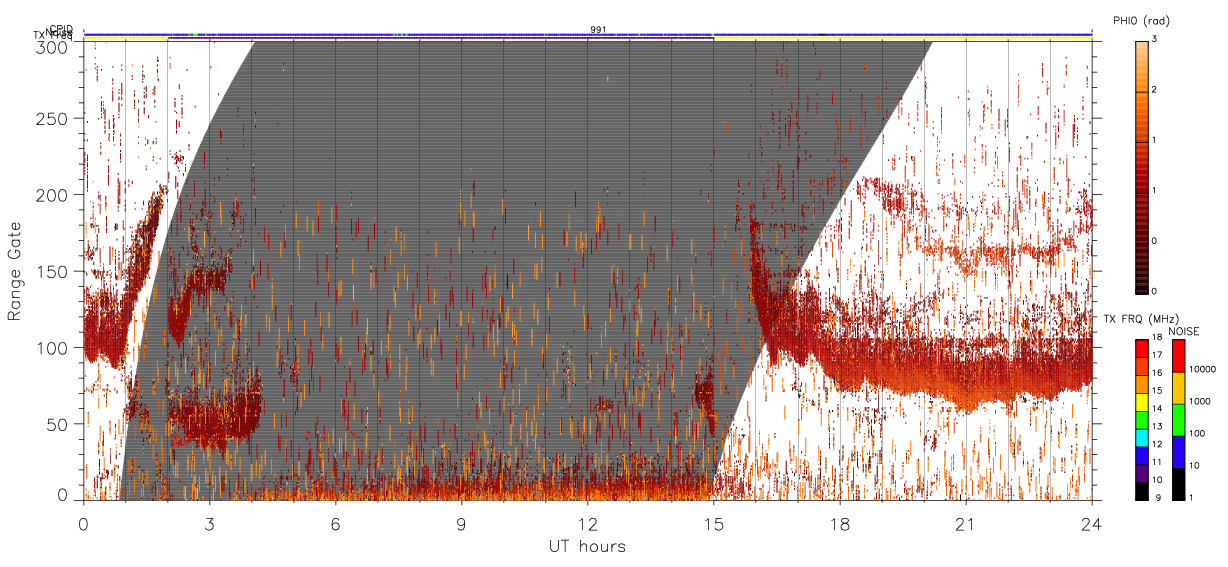Click the 6 tick on UT hours axis

[335, 521]
